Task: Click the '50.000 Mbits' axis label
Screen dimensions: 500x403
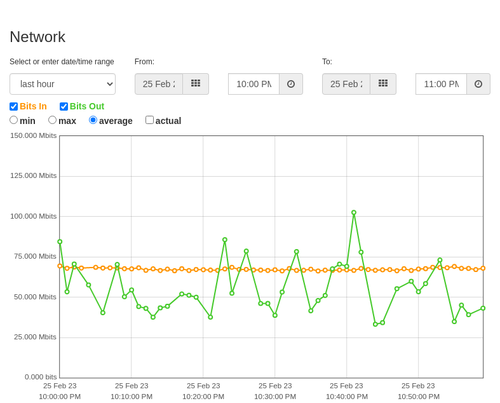Action: coord(35,297)
